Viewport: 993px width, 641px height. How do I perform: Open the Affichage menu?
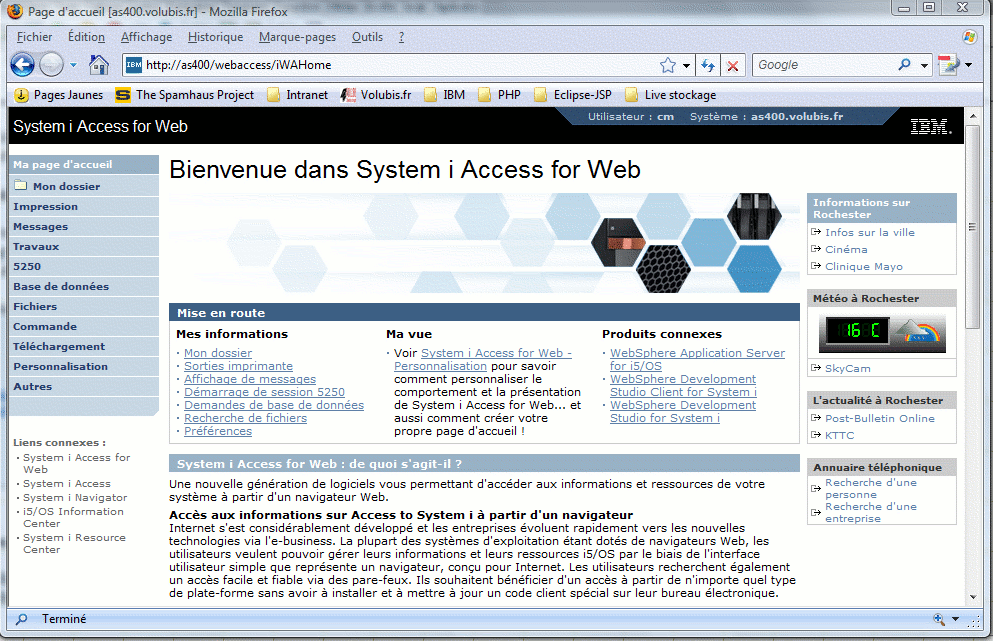(146, 37)
